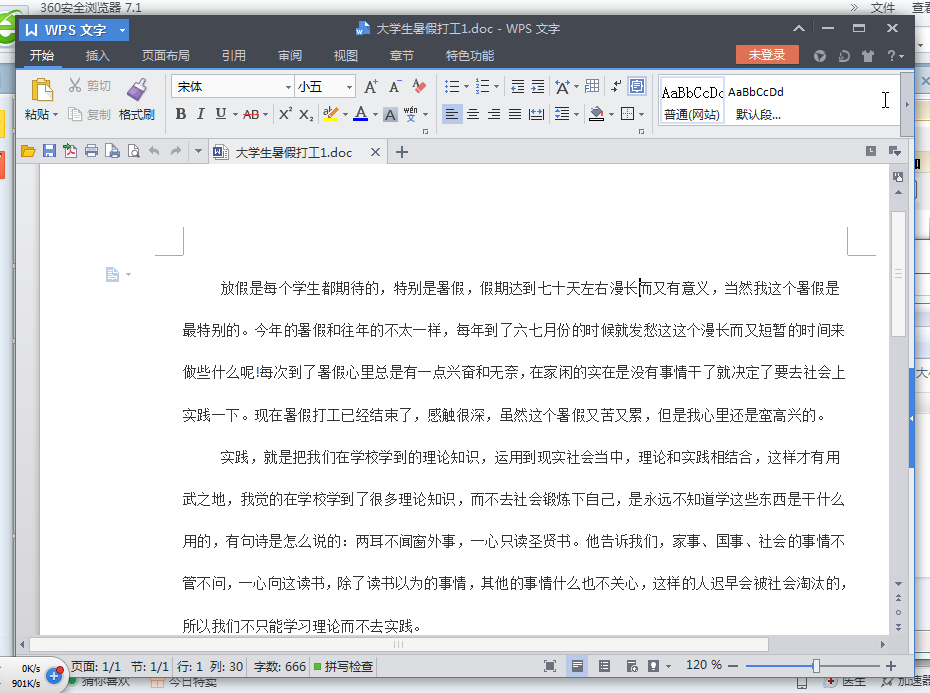Image resolution: width=930 pixels, height=693 pixels.
Task: Increase paragraph indent
Action: [537, 87]
